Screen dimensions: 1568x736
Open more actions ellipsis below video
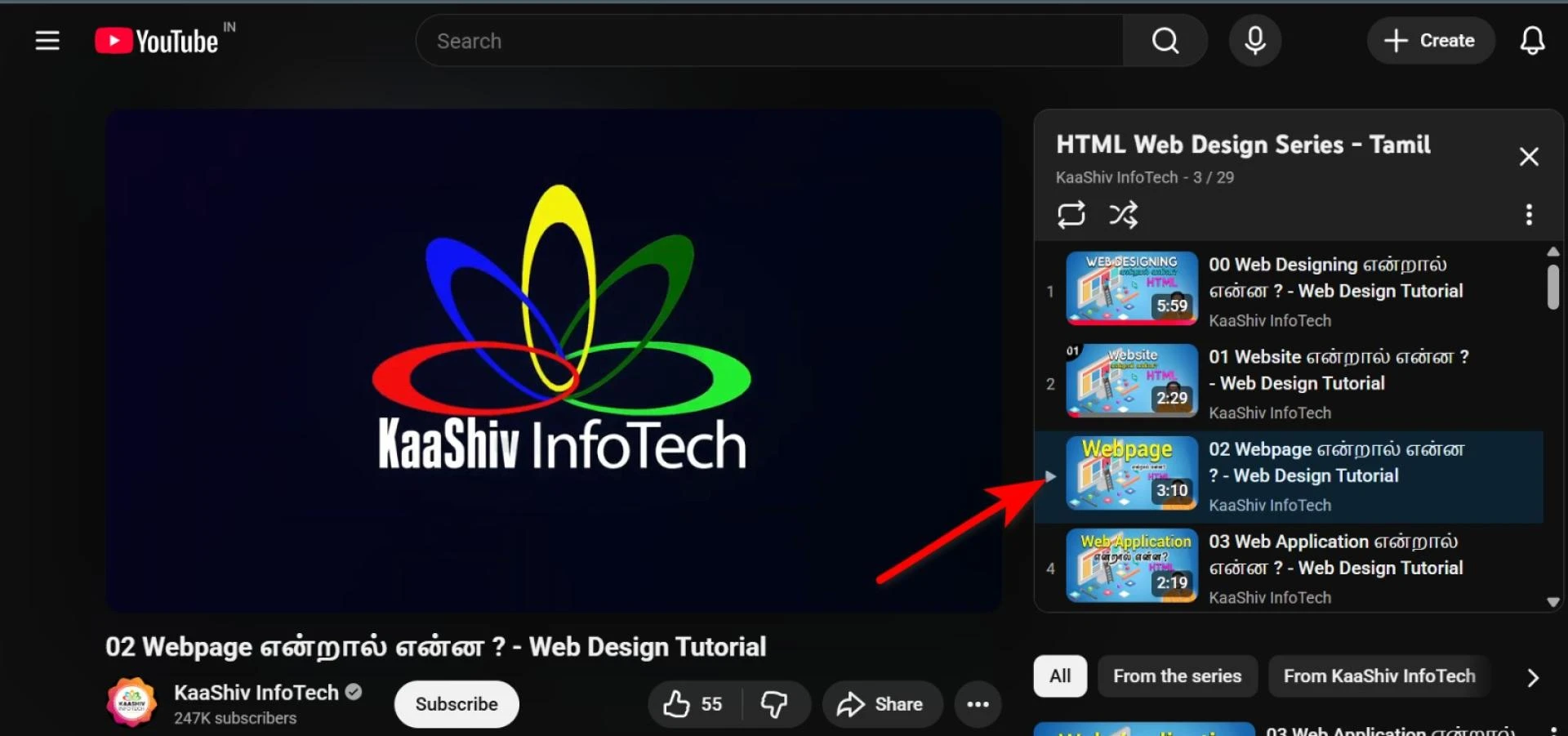(978, 704)
